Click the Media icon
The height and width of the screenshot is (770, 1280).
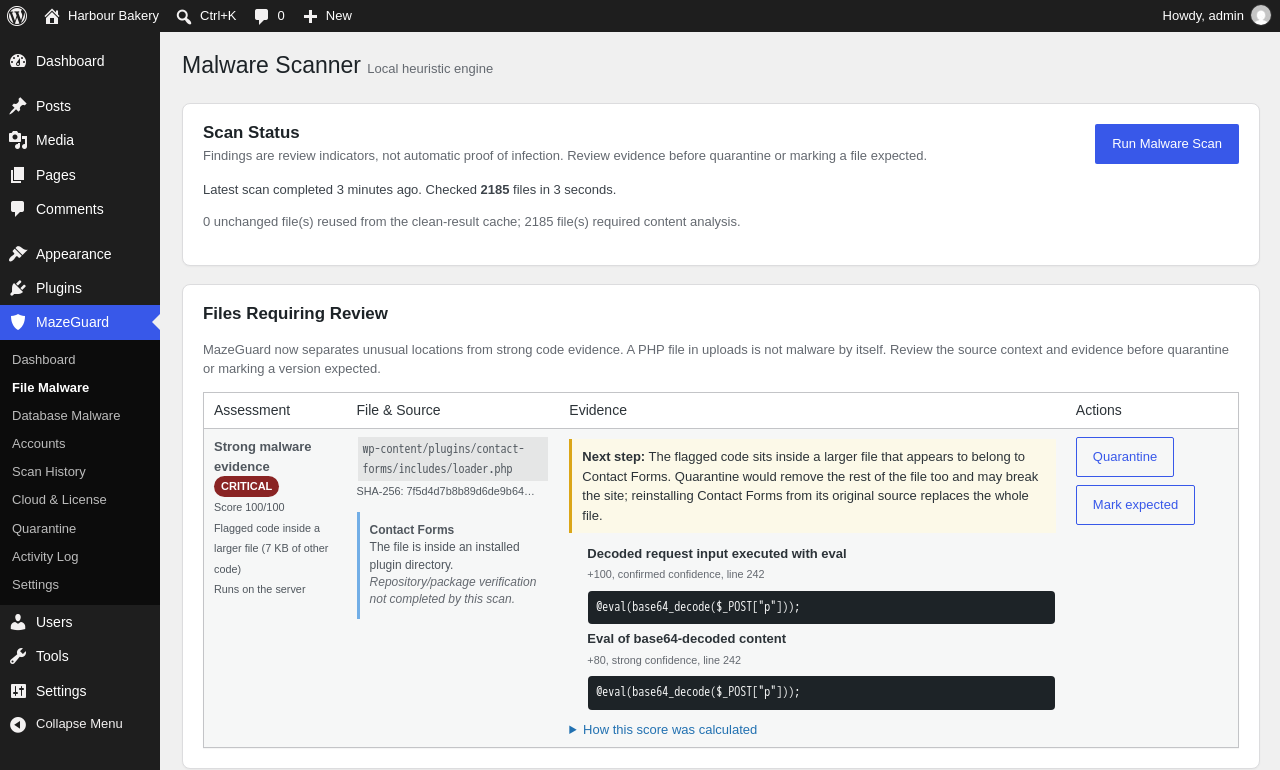(18, 140)
